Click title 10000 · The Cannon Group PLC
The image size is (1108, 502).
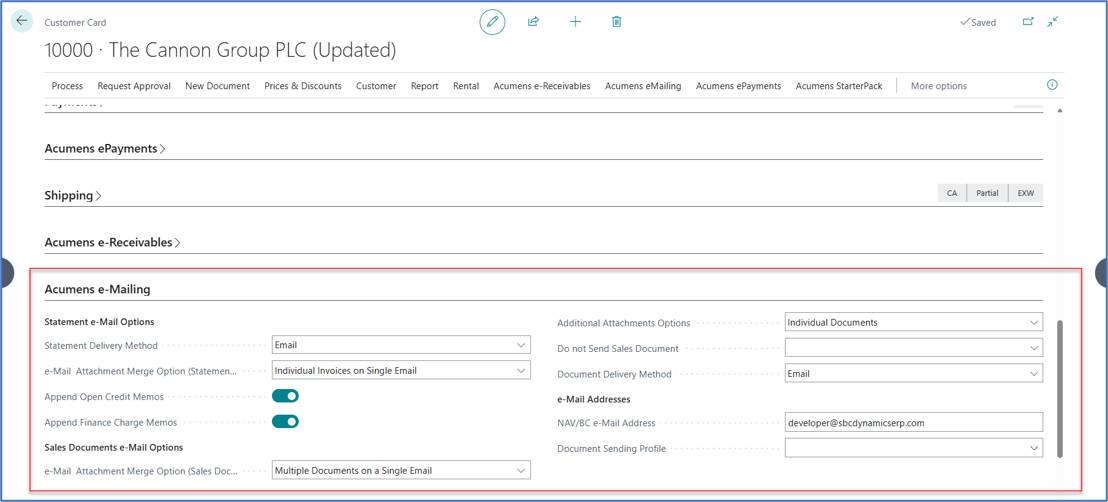click(220, 50)
